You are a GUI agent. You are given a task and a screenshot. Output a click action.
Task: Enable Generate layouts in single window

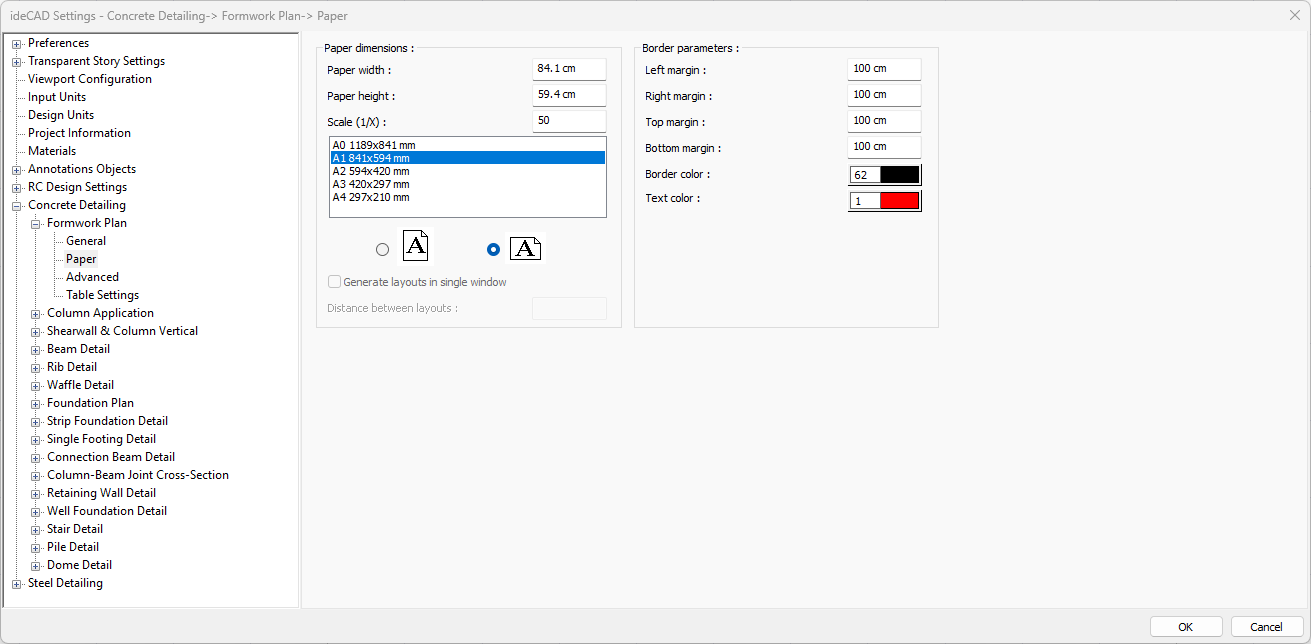pyautogui.click(x=335, y=282)
